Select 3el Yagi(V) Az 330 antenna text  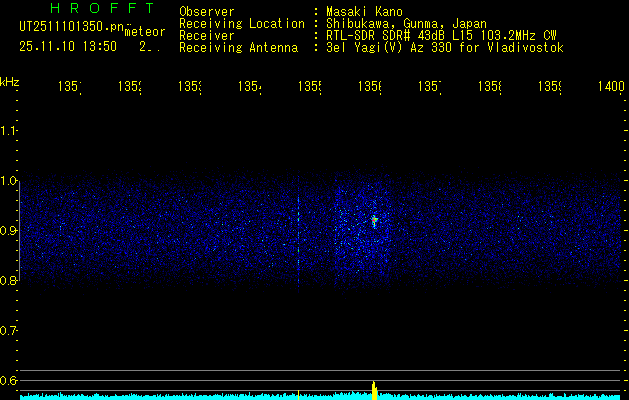pos(445,48)
